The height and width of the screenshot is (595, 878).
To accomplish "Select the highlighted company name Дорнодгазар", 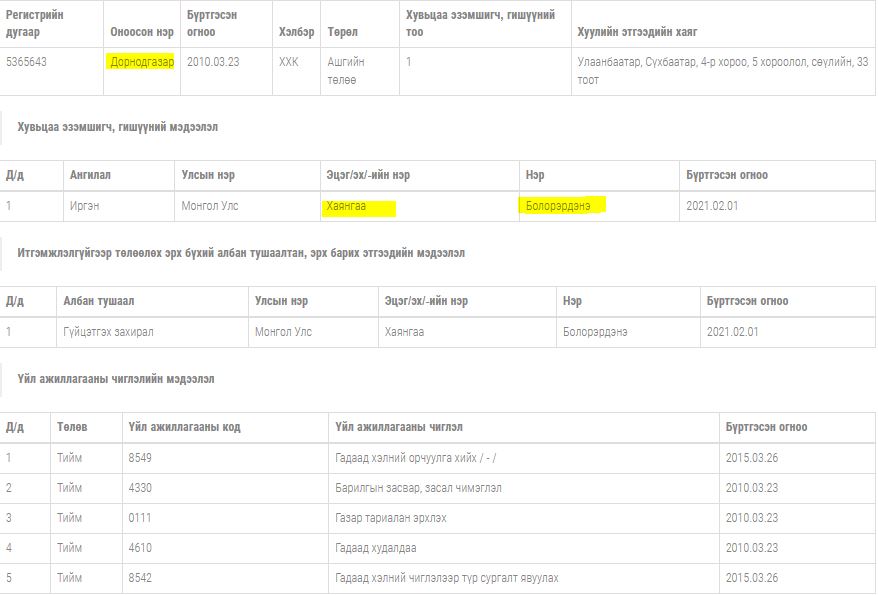I will pos(141,62).
